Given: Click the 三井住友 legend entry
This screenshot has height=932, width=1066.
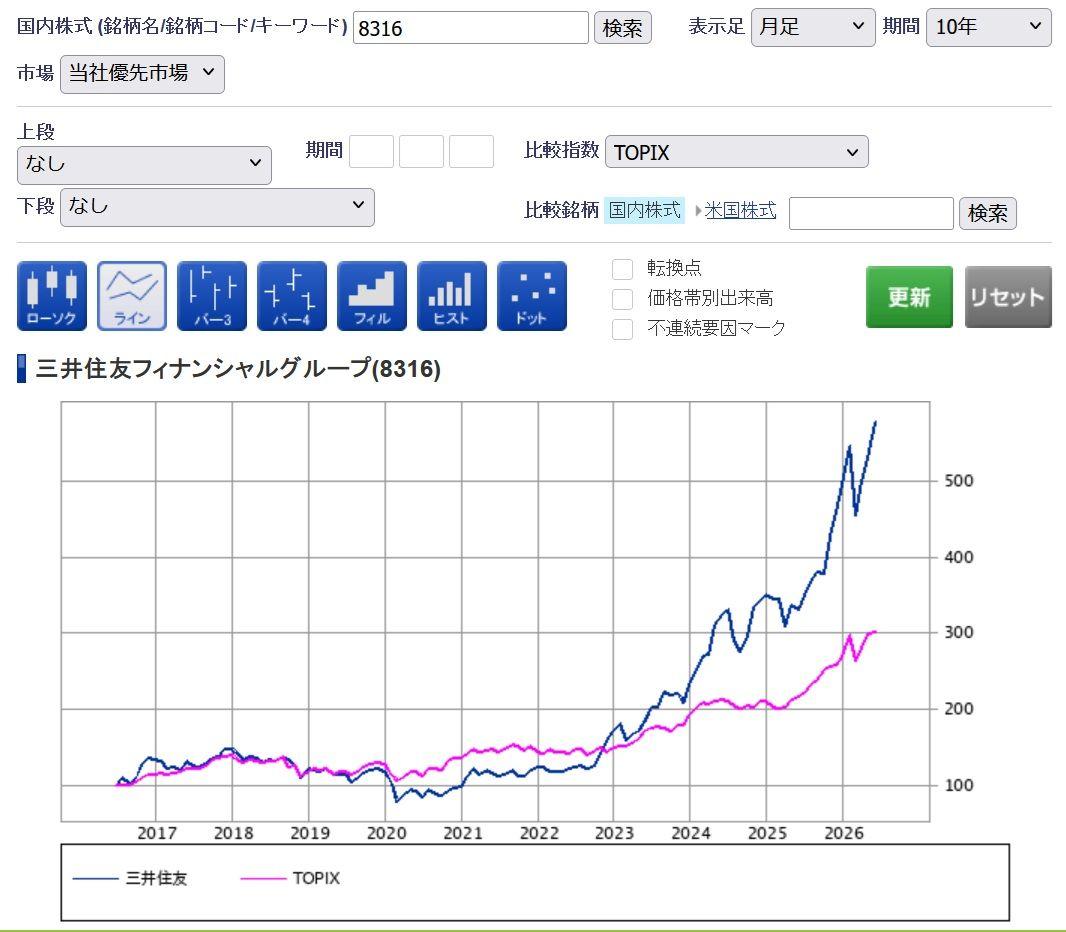Looking at the screenshot, I should point(130,878).
